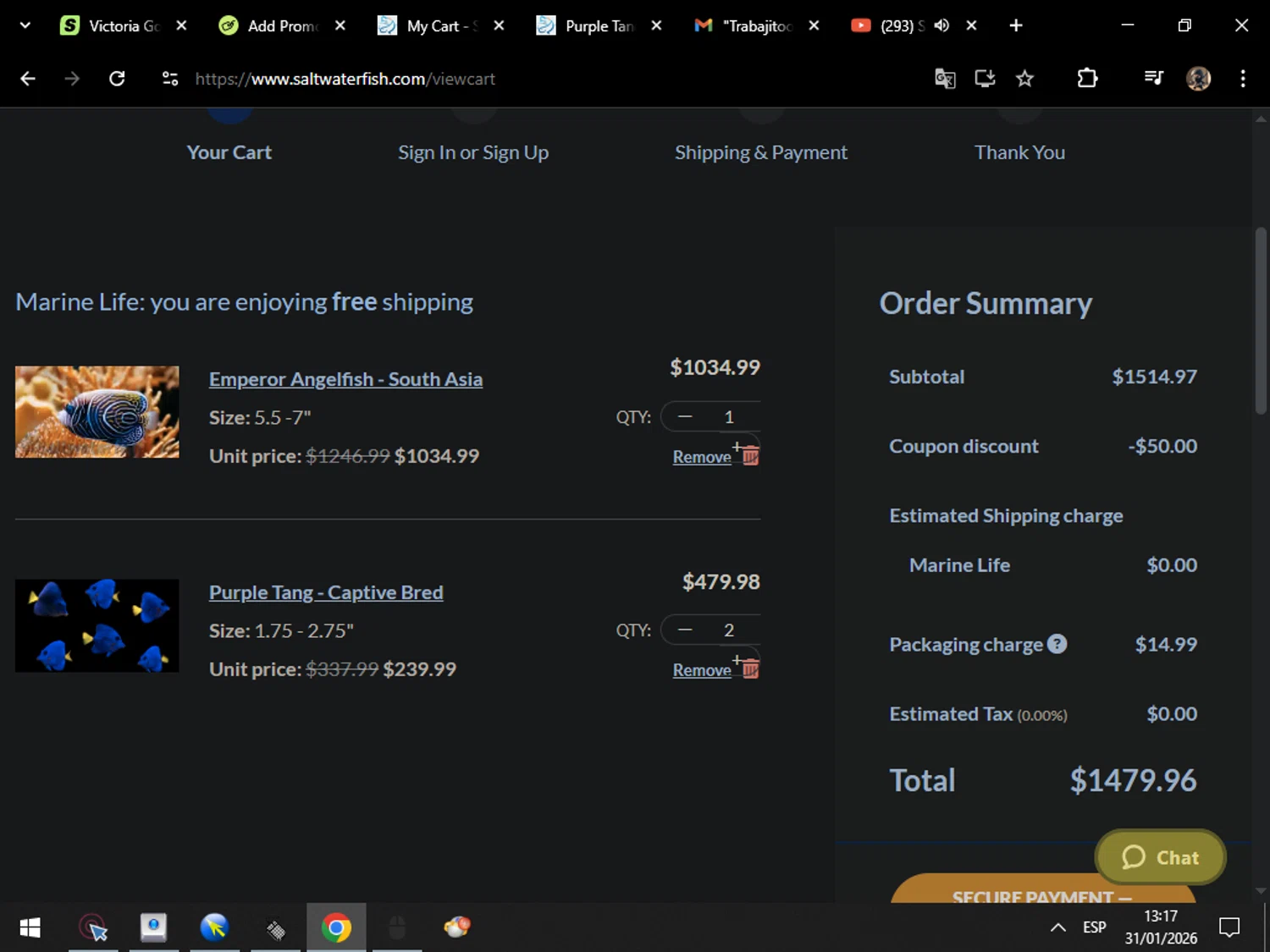Click the Sign In or Sign Up step

coord(473,152)
